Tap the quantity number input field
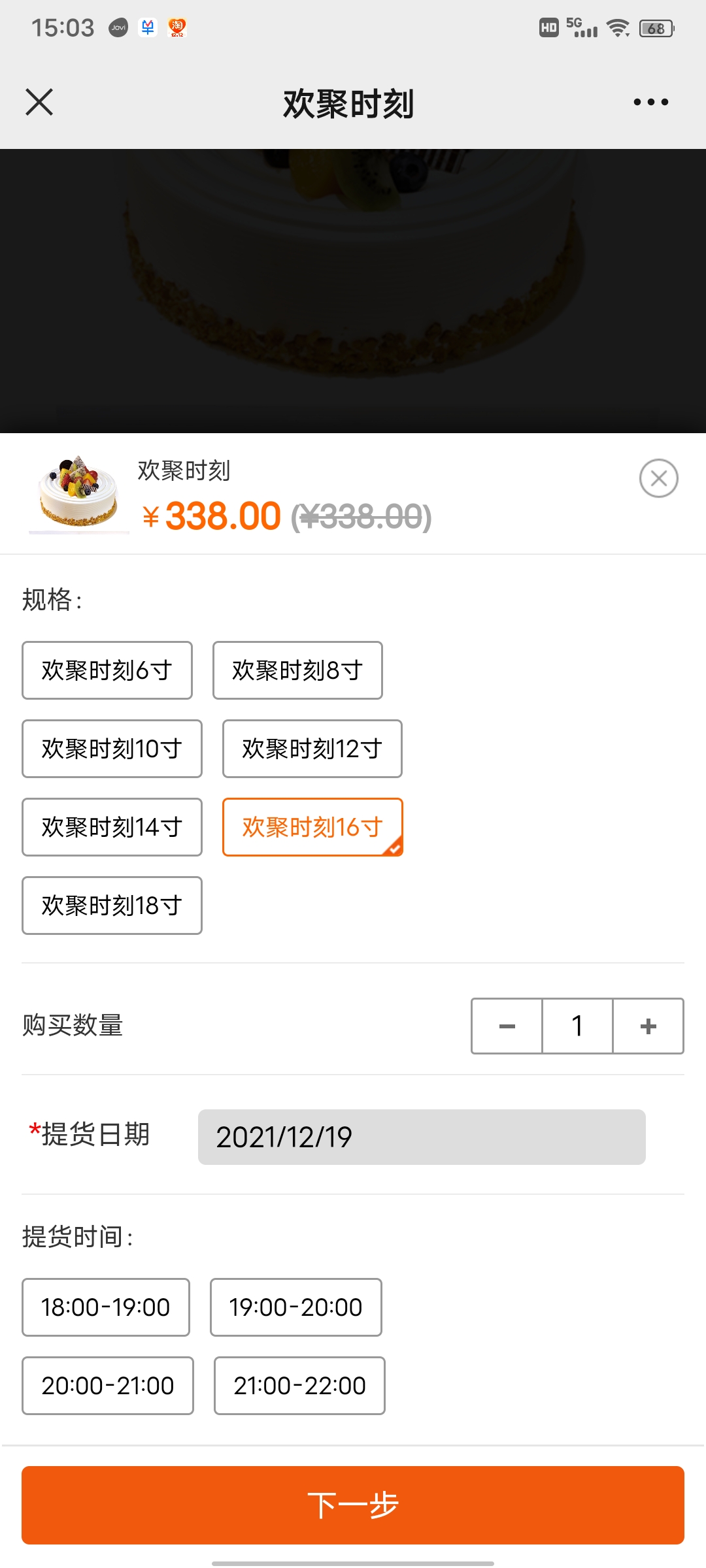This screenshot has width=706, height=1568. pyautogui.click(x=577, y=1026)
